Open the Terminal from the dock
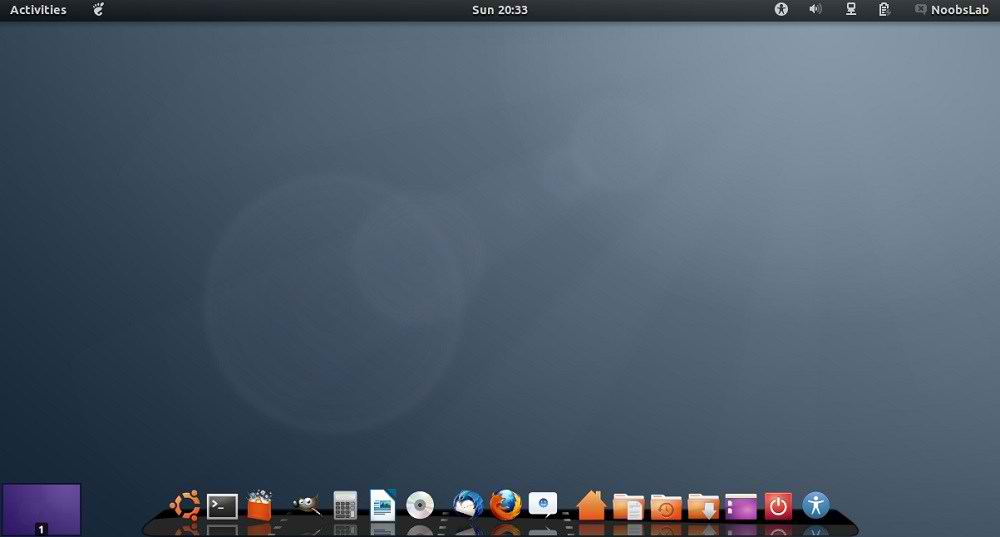The height and width of the screenshot is (537, 1000). click(x=222, y=506)
